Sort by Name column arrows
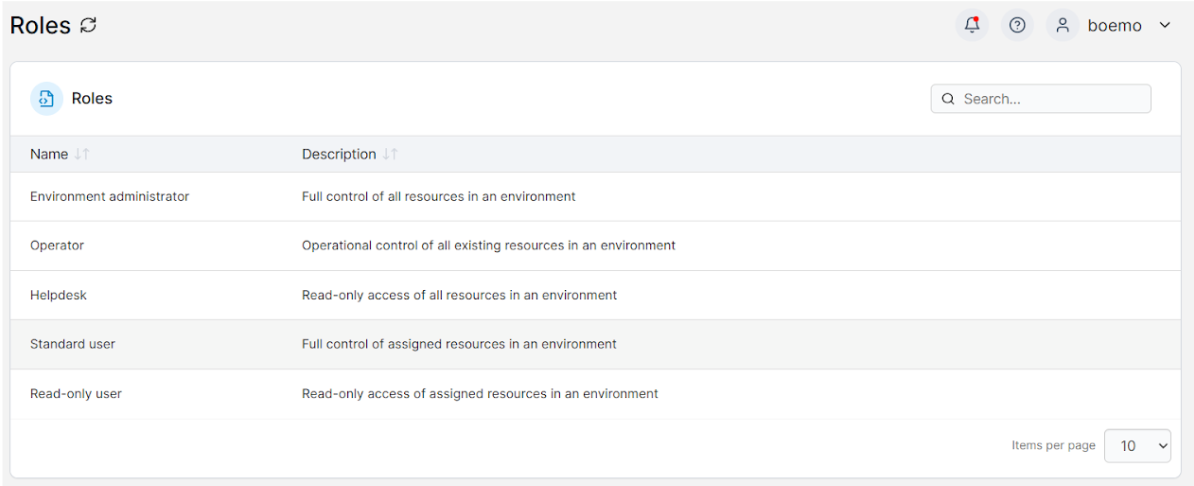This screenshot has height=486, width=1194. pyautogui.click(x=82, y=154)
